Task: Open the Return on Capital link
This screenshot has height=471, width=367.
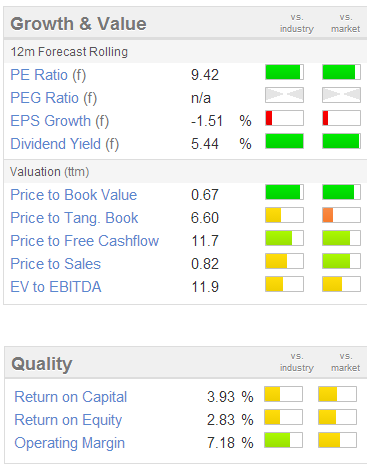Action: point(71,397)
